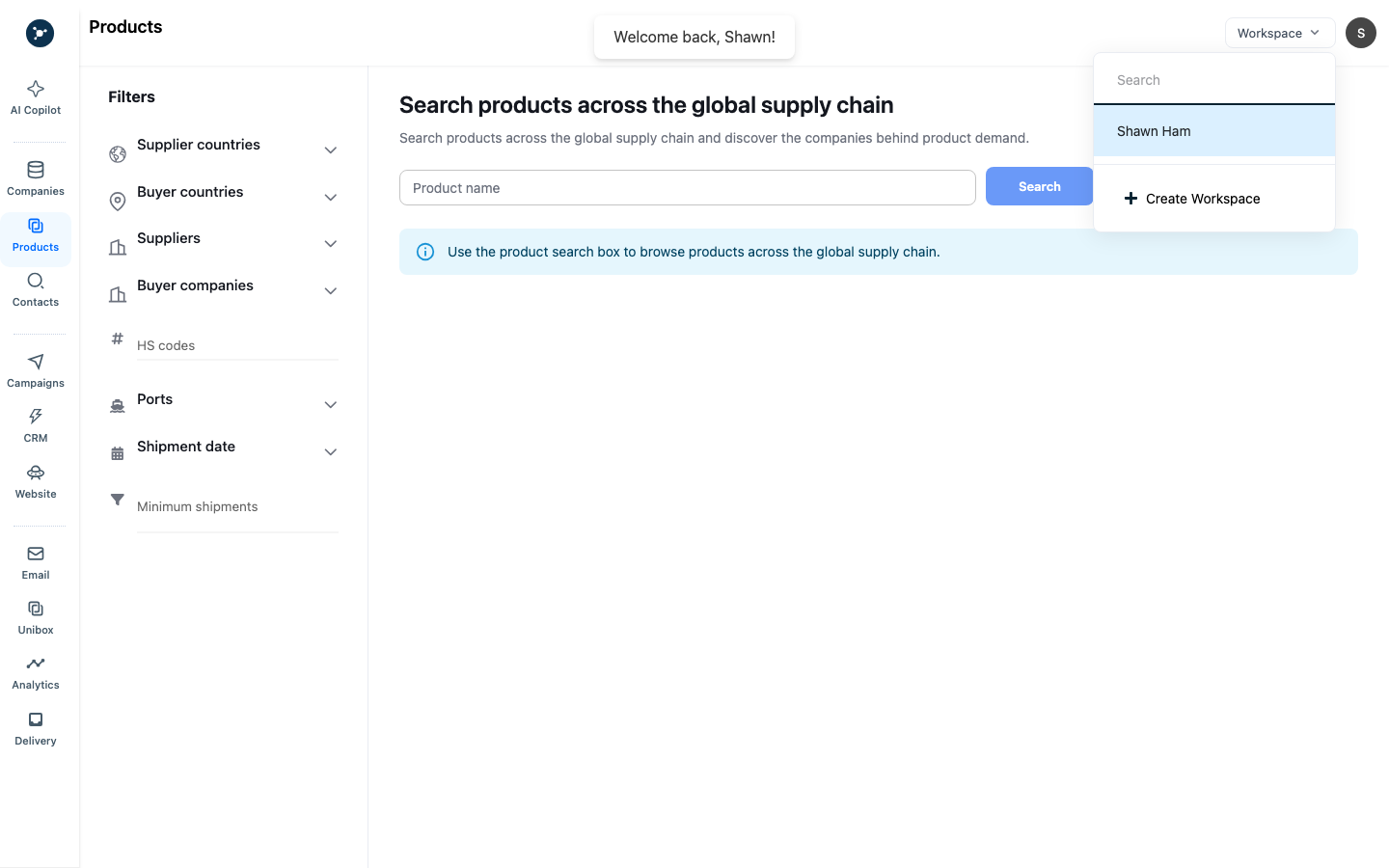Expand the Shipment date filter
The image size is (1389, 868).
pyautogui.click(x=330, y=452)
